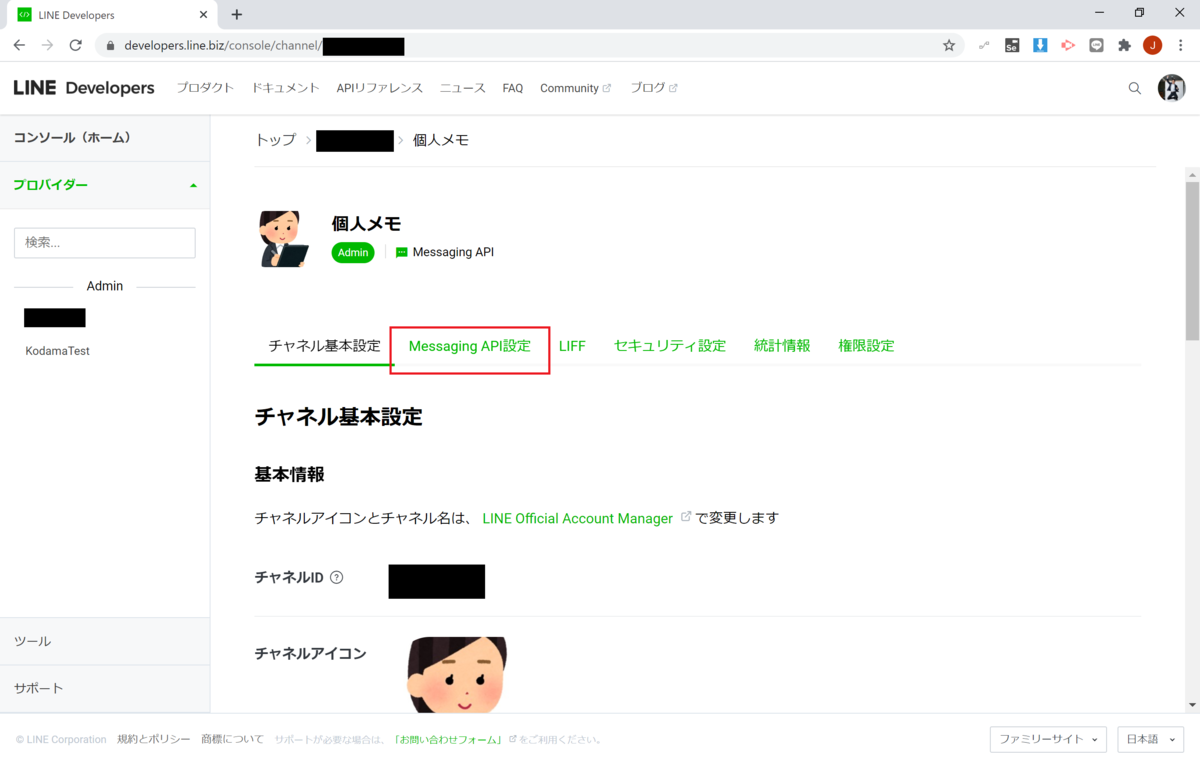
Task: Open the LINE Developers account avatar
Action: [x=1172, y=88]
